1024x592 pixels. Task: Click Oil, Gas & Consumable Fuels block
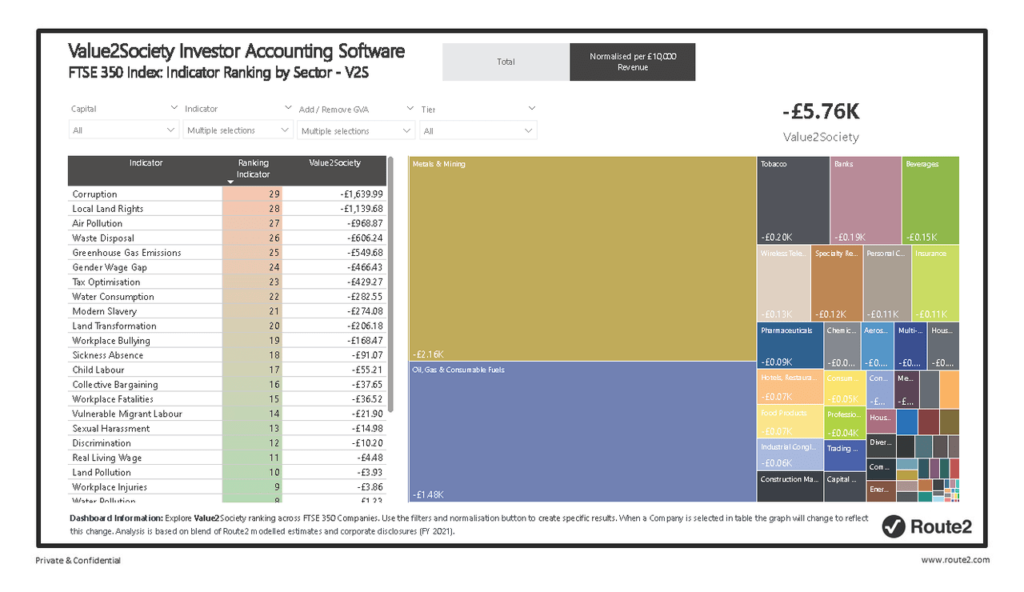583,432
